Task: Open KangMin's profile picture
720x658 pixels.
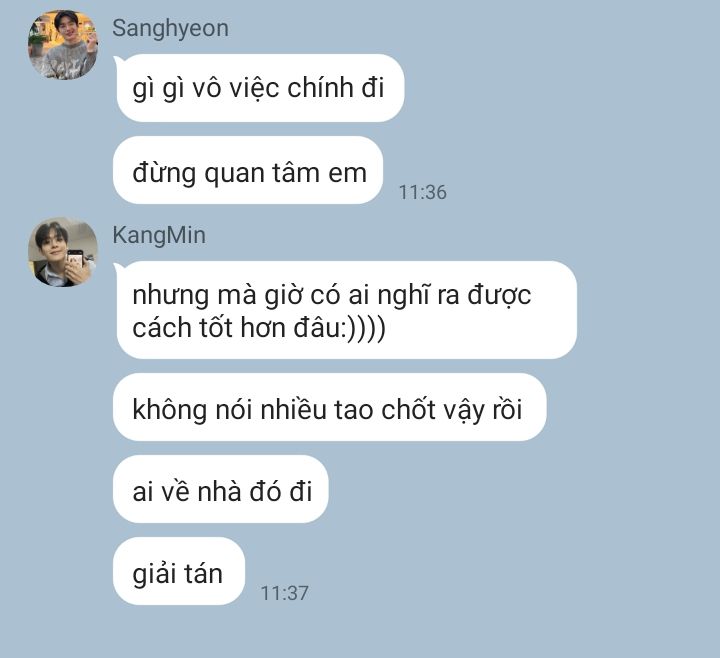Action: pos(63,252)
